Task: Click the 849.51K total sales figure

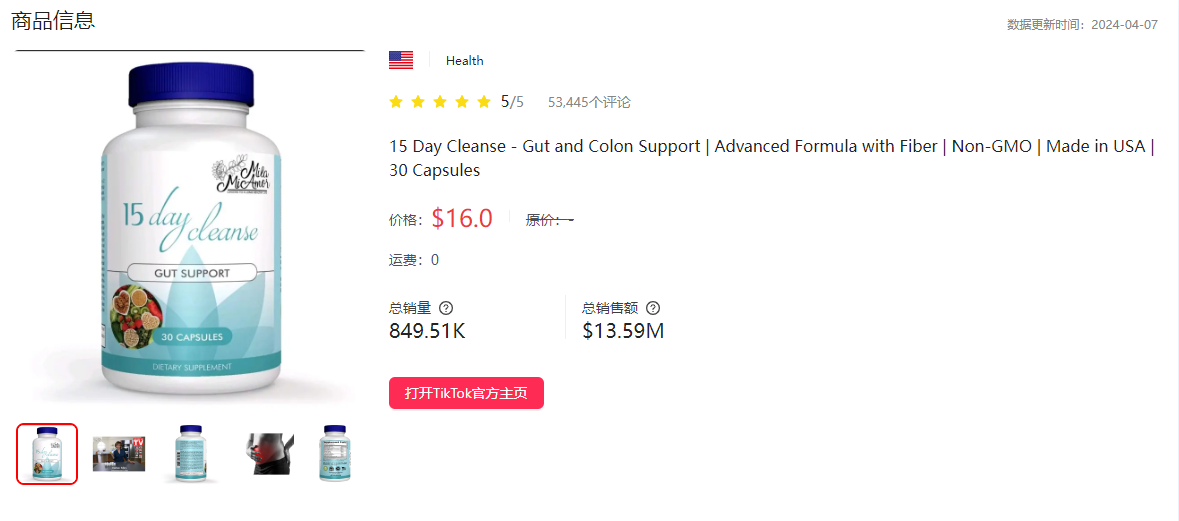Action: pyautogui.click(x=427, y=331)
